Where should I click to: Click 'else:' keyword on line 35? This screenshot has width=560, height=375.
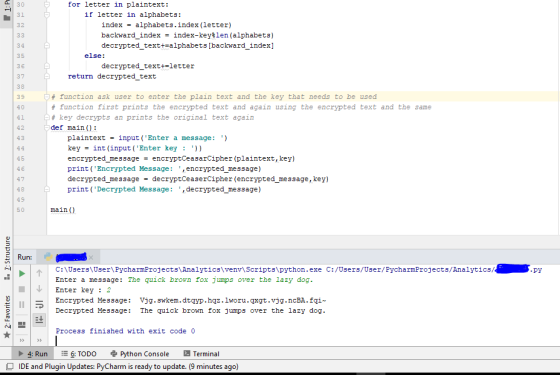[95, 56]
